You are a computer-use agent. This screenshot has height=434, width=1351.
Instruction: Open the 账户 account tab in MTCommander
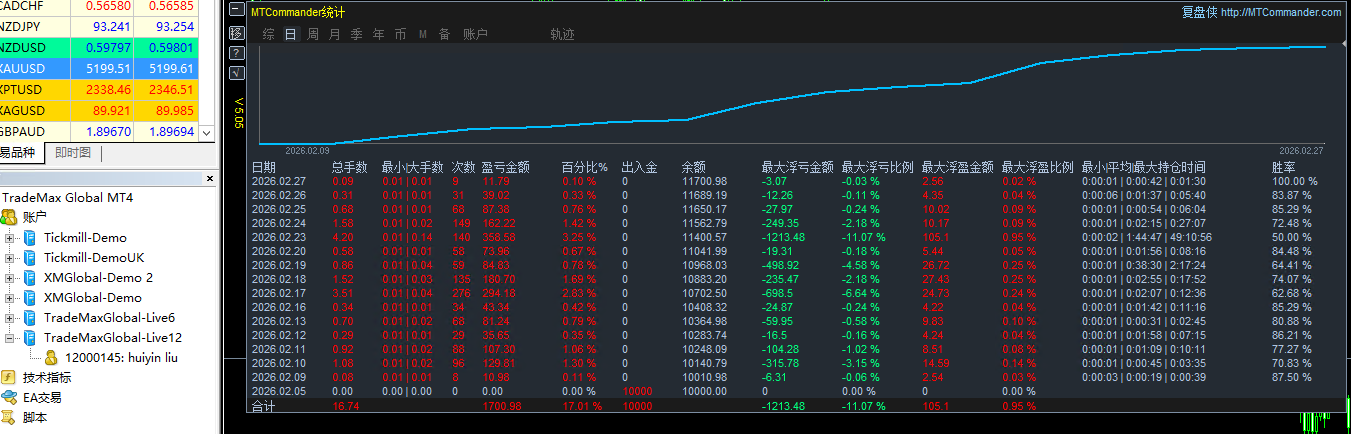[x=475, y=34]
